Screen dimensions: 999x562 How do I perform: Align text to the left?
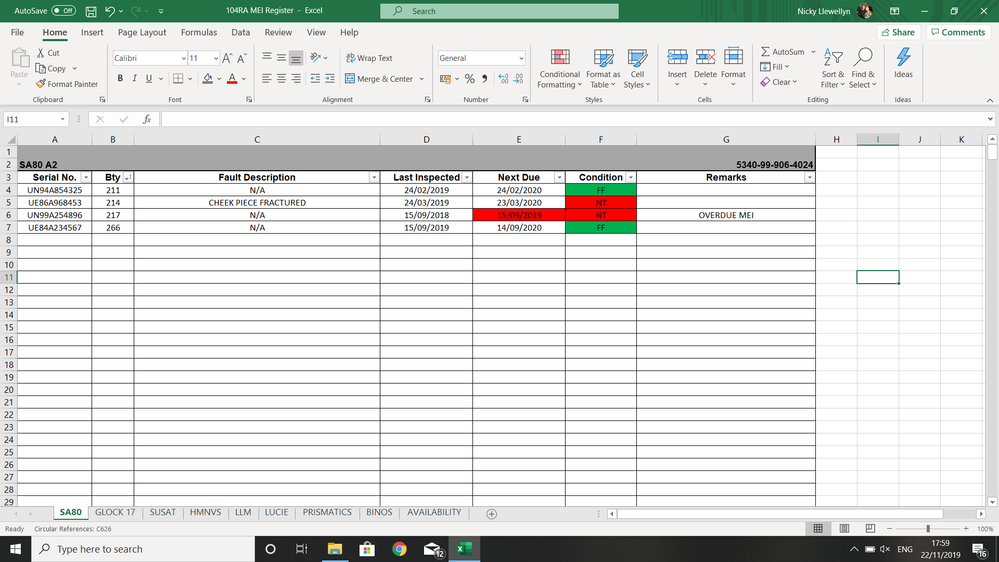pyautogui.click(x=267, y=78)
